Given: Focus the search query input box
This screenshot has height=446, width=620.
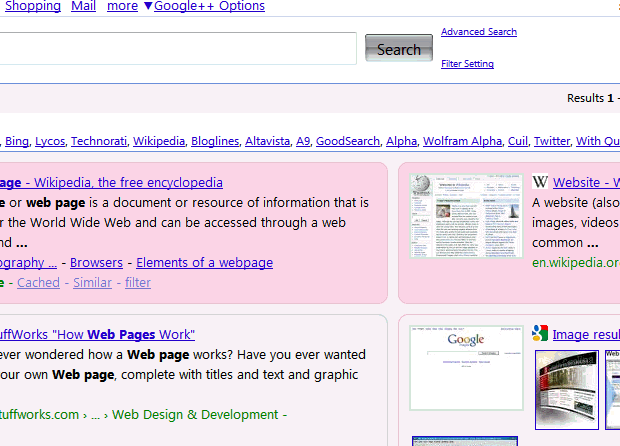Looking at the screenshot, I should [178, 48].
